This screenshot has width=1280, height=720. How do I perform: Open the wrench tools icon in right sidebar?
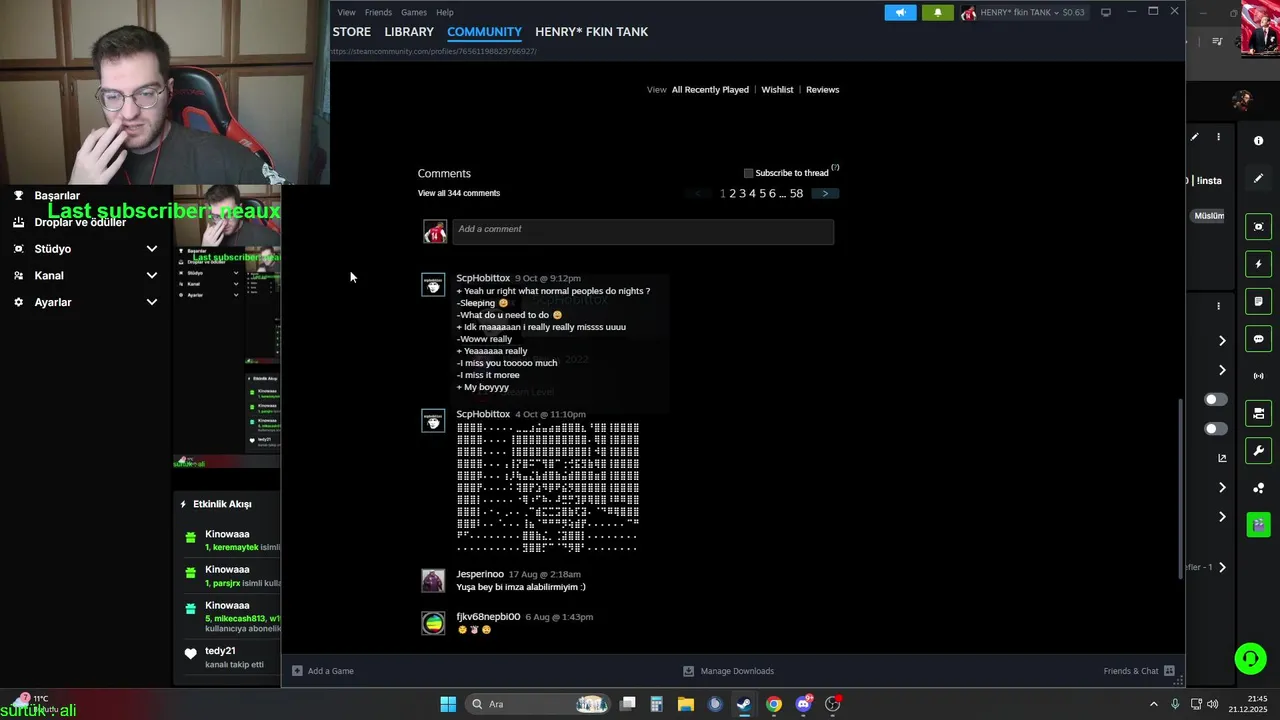coord(1259,451)
